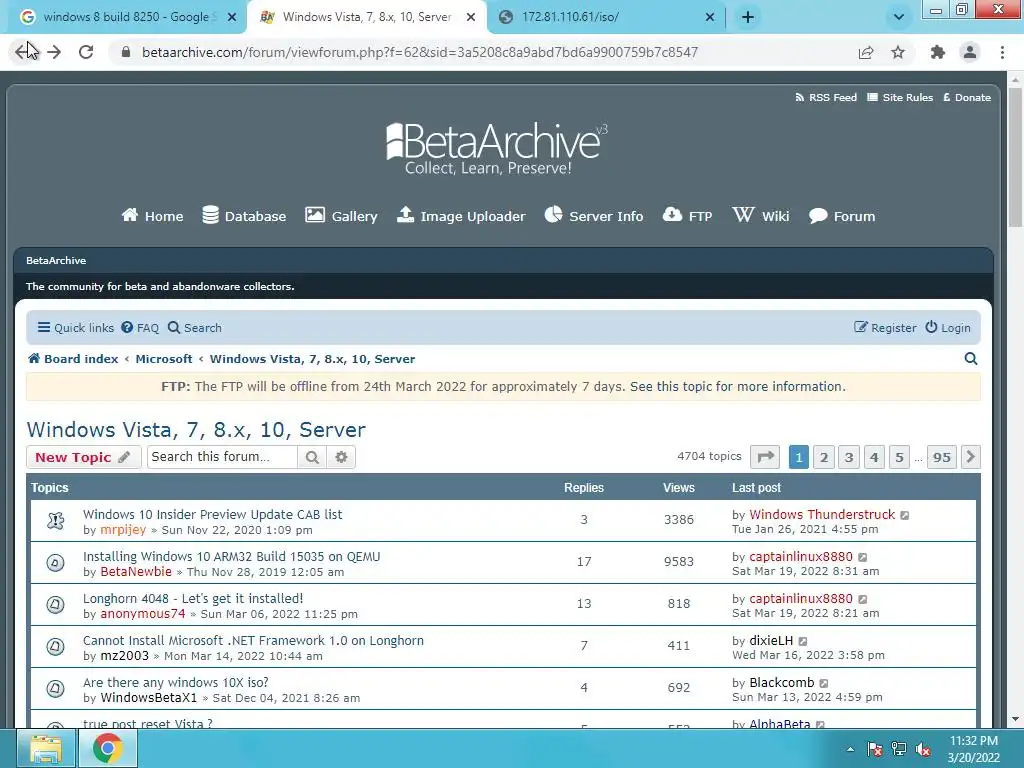
Task: Open Are there any windows 10X iso topic
Action: (176, 682)
